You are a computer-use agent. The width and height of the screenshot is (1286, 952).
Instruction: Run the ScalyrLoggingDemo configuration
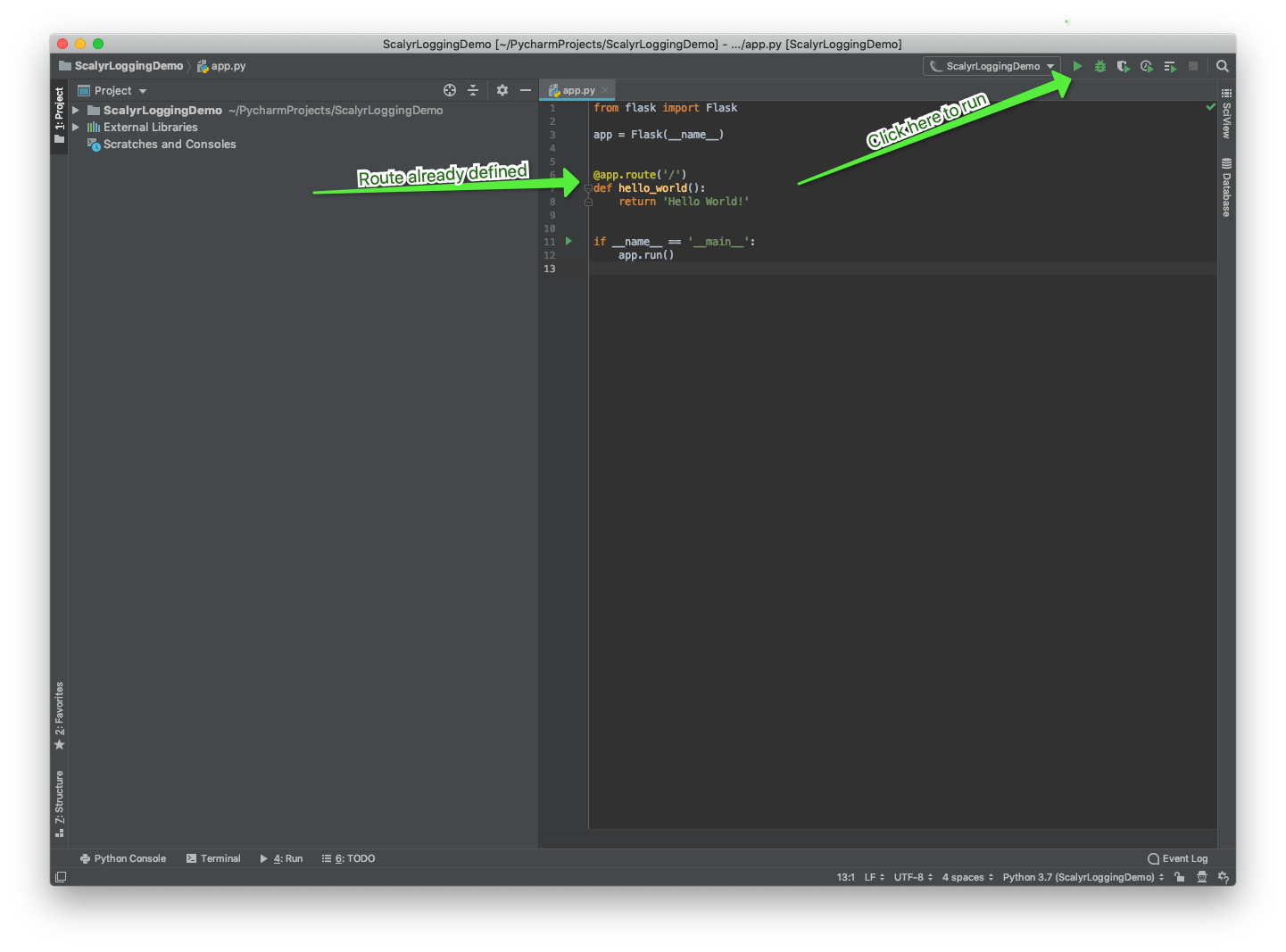tap(1077, 66)
